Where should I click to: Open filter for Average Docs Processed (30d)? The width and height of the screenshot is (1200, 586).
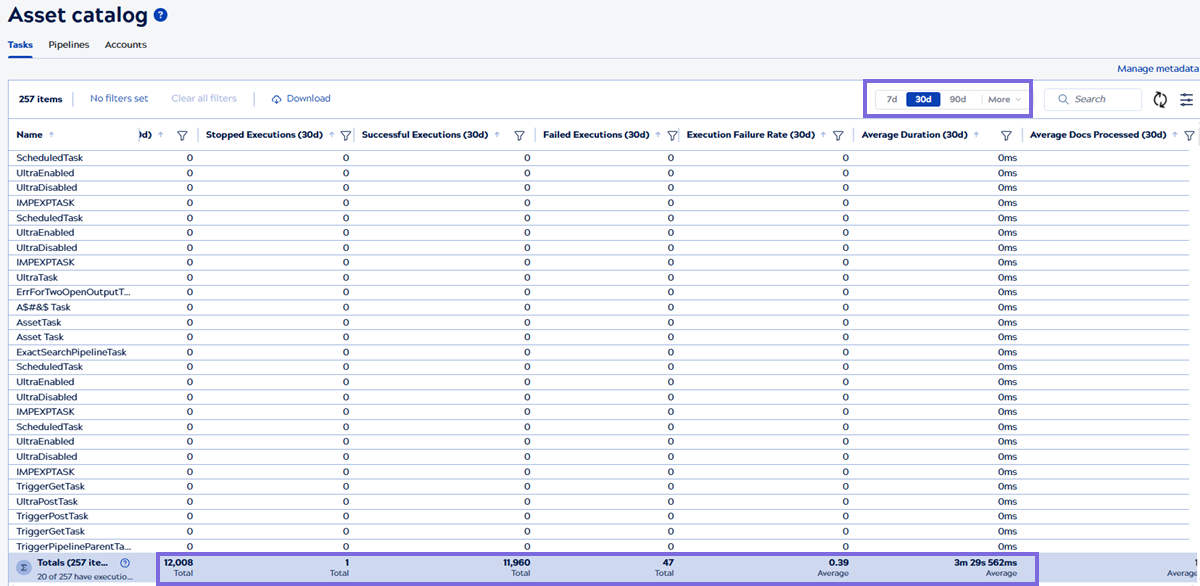coord(1189,135)
